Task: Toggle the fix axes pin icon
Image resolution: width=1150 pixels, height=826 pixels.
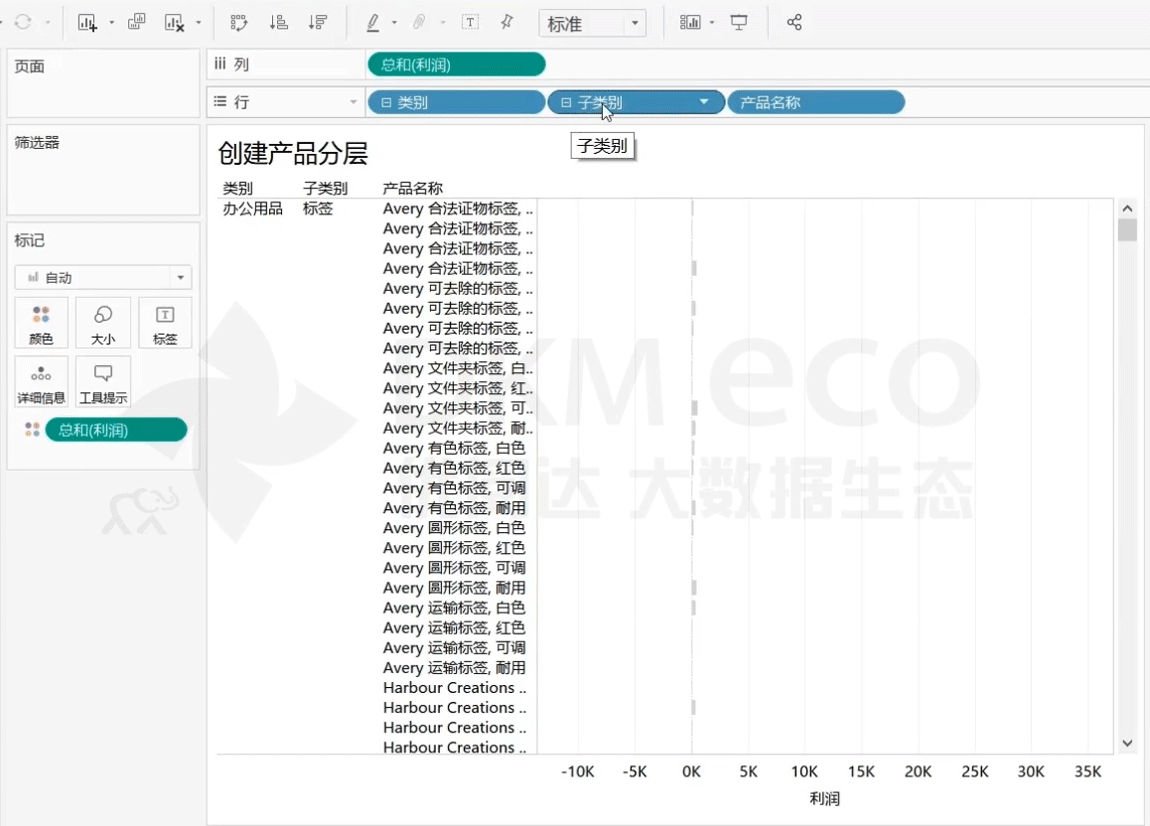Action: (507, 23)
